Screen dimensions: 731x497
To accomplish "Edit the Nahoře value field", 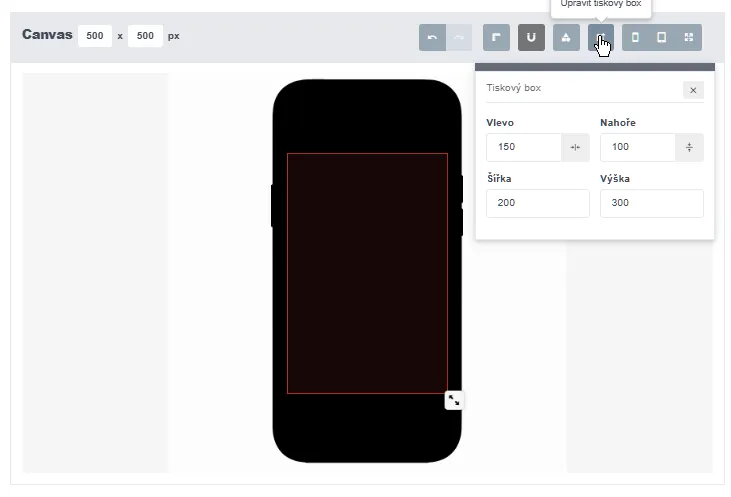I will 638,147.
